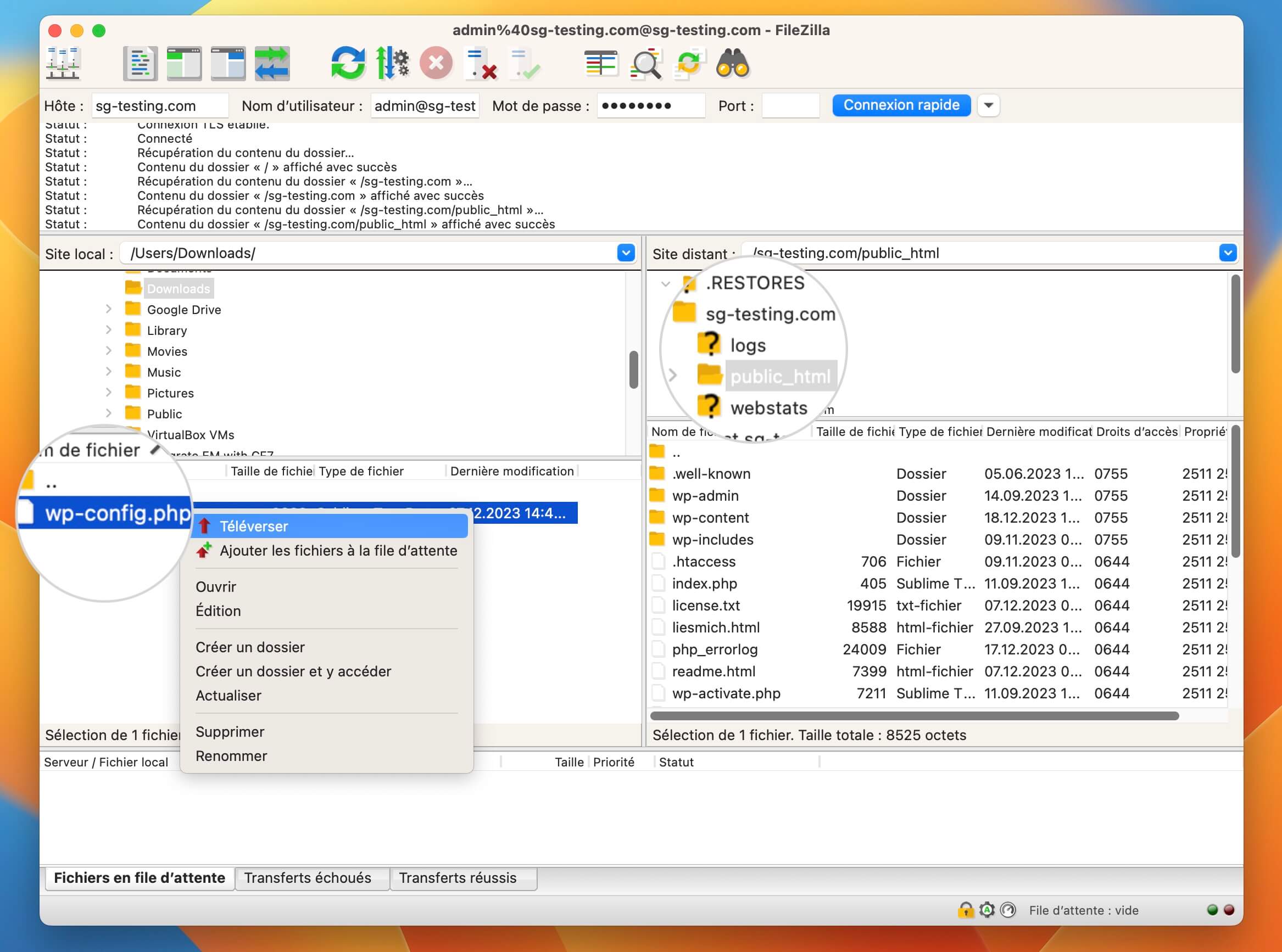This screenshot has width=1282, height=952.
Task: Click the data type gear icon in status bar
Action: click(x=987, y=910)
